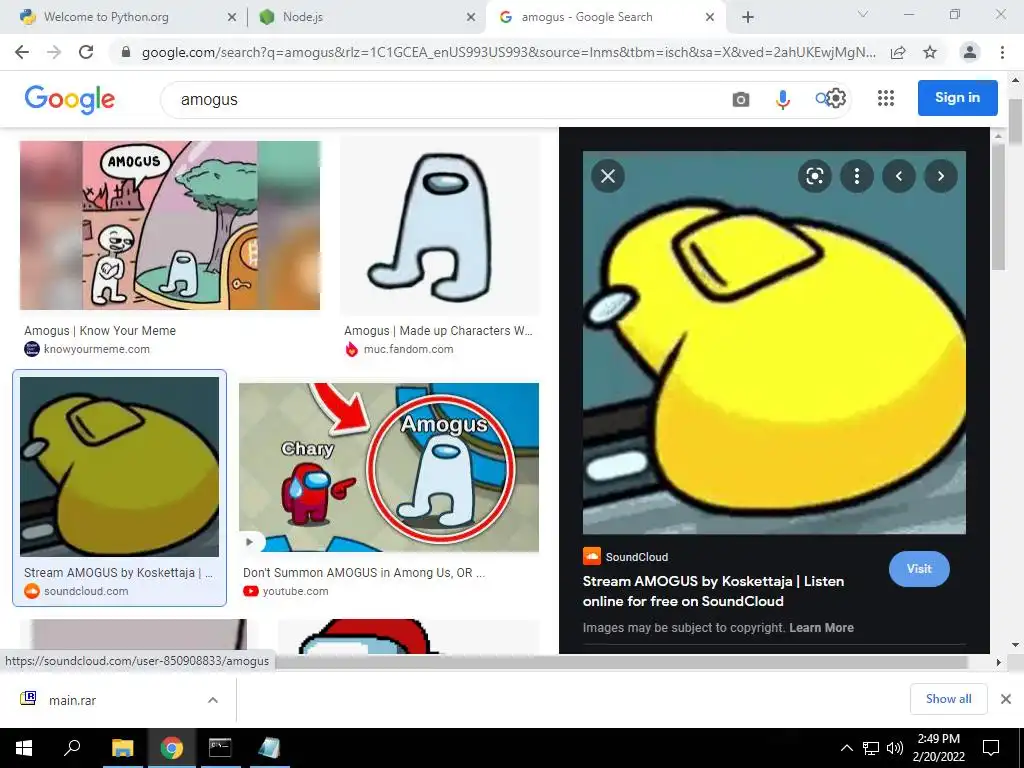The height and width of the screenshot is (768, 1024).
Task: Open the volume control in system tray
Action: point(895,748)
